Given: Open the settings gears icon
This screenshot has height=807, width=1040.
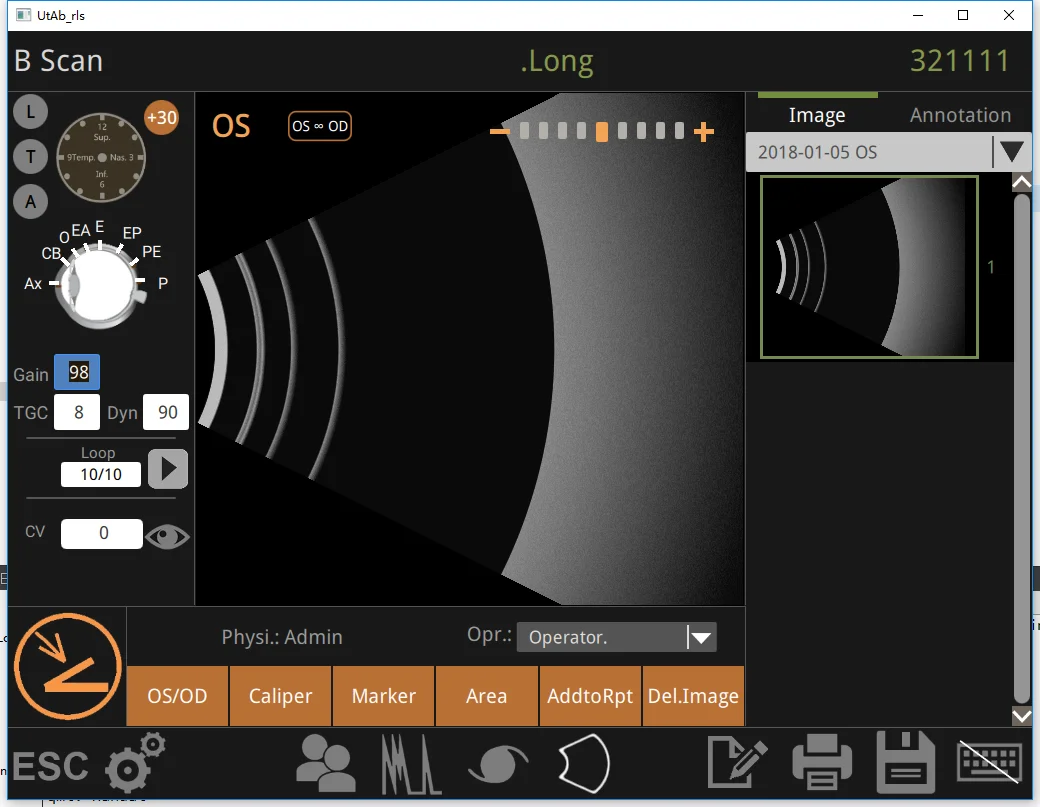Looking at the screenshot, I should [x=136, y=764].
